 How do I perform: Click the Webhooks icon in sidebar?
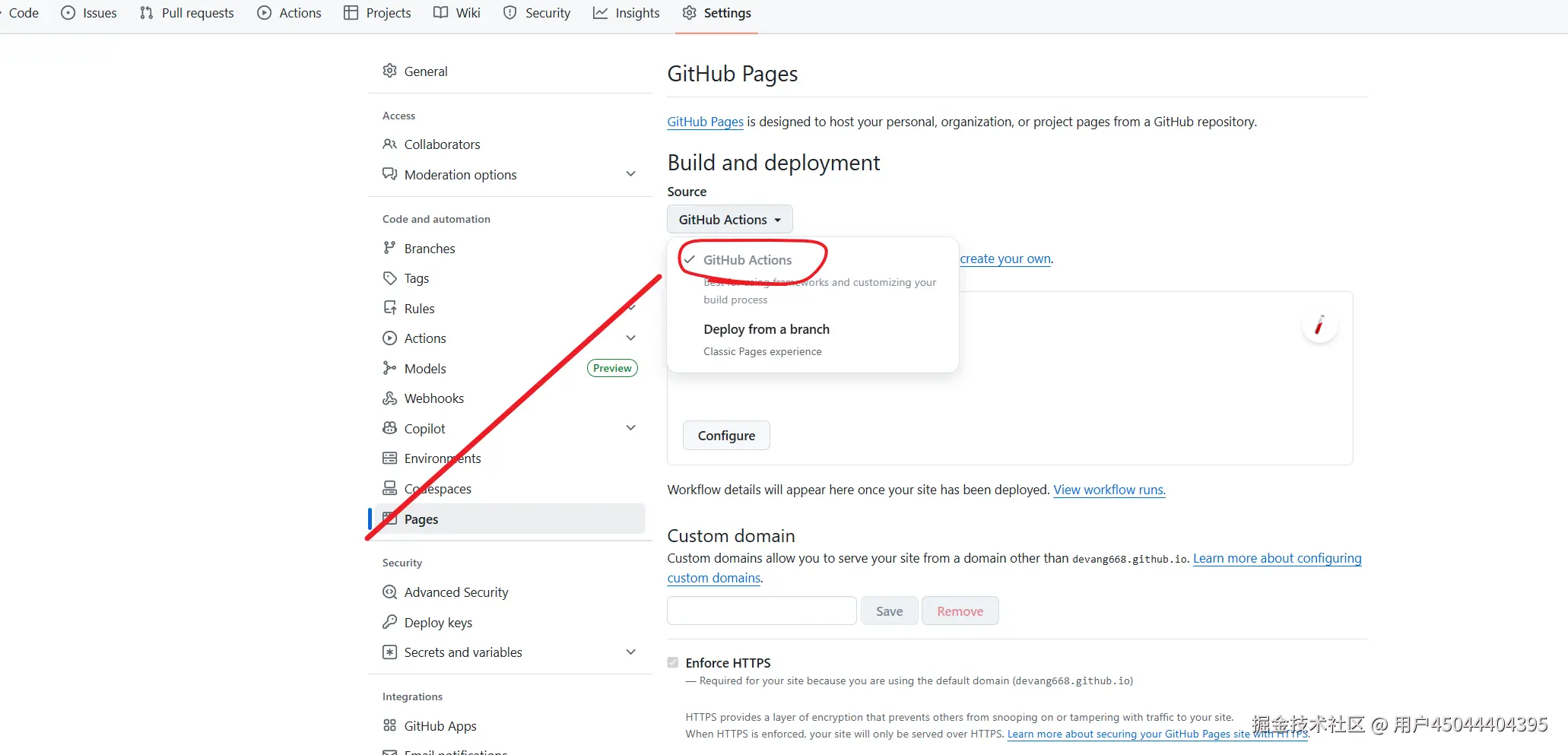tap(390, 398)
